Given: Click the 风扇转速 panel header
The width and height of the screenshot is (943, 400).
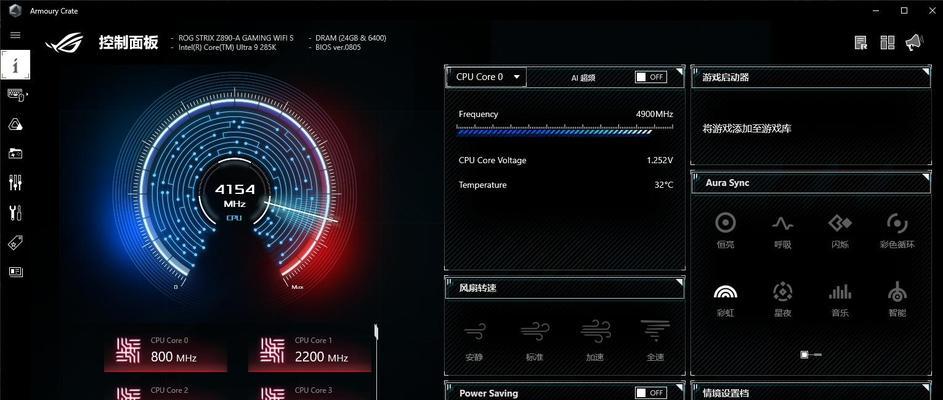Looking at the screenshot, I should (565, 288).
